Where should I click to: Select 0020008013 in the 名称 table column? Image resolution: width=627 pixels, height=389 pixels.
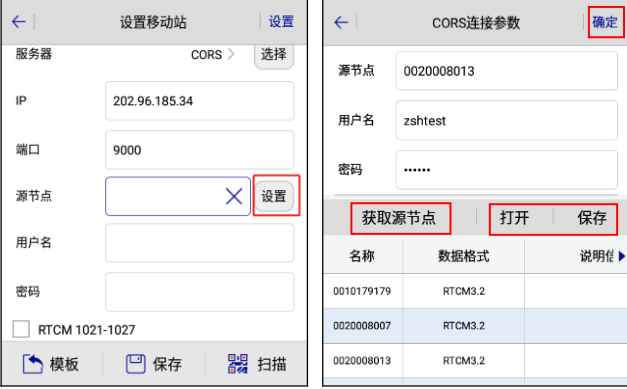[x=362, y=361]
